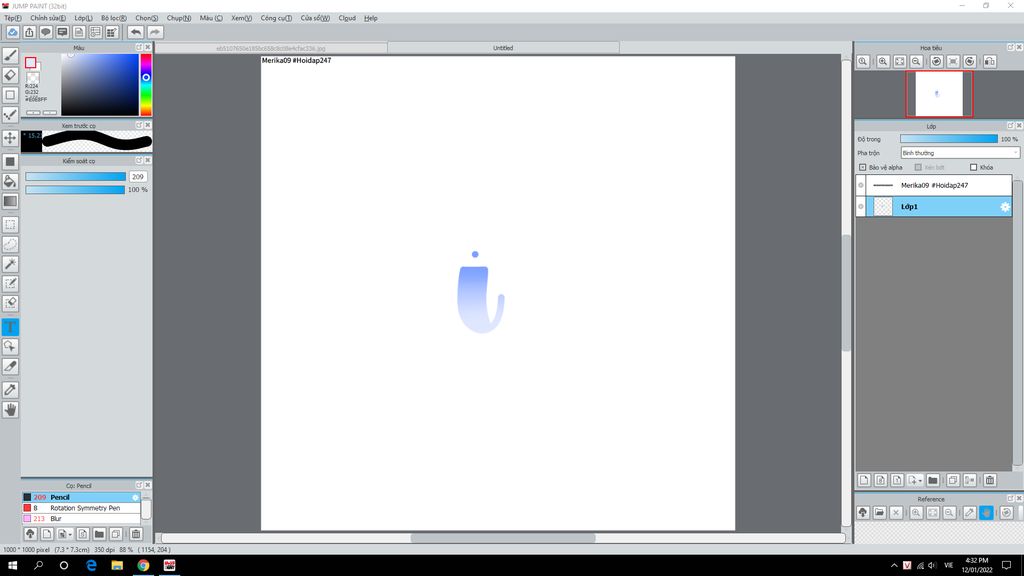Open the Bộ lọc menu
Screen dimensions: 1024x576
[x=114, y=18]
